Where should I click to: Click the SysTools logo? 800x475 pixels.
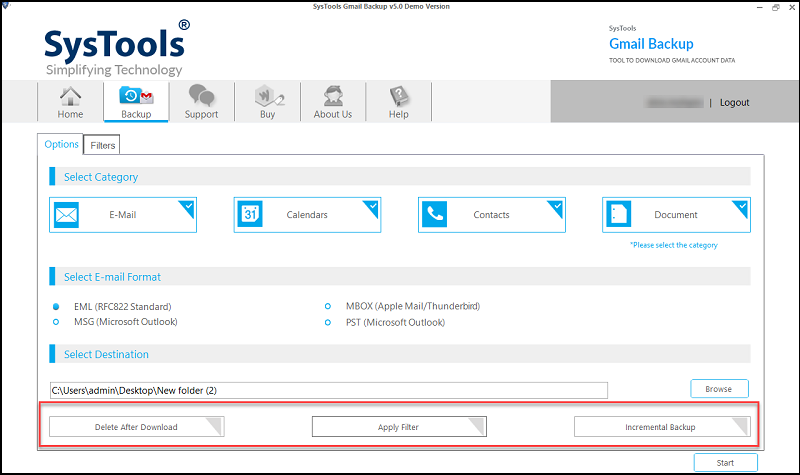(117, 48)
